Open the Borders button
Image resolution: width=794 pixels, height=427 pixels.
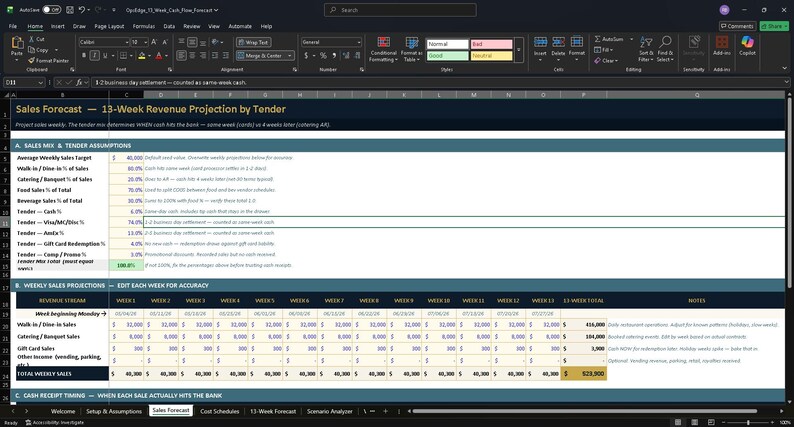coord(123,56)
